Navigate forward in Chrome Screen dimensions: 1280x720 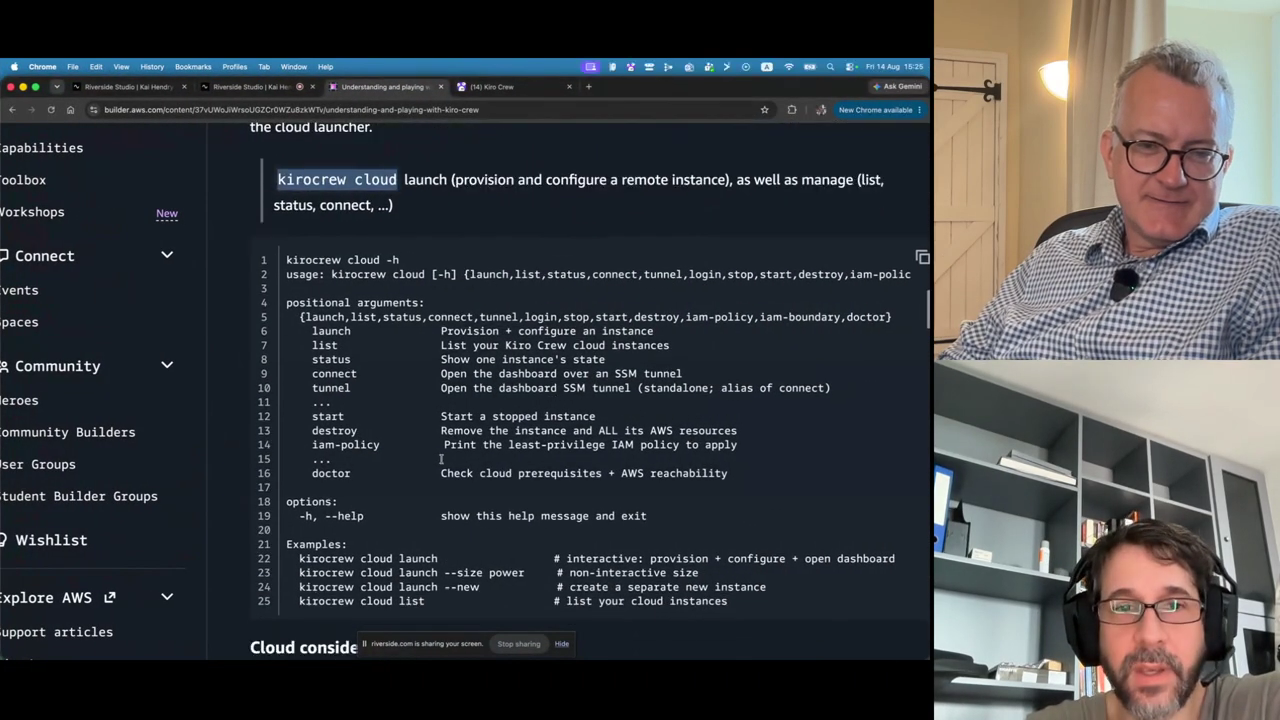click(31, 110)
